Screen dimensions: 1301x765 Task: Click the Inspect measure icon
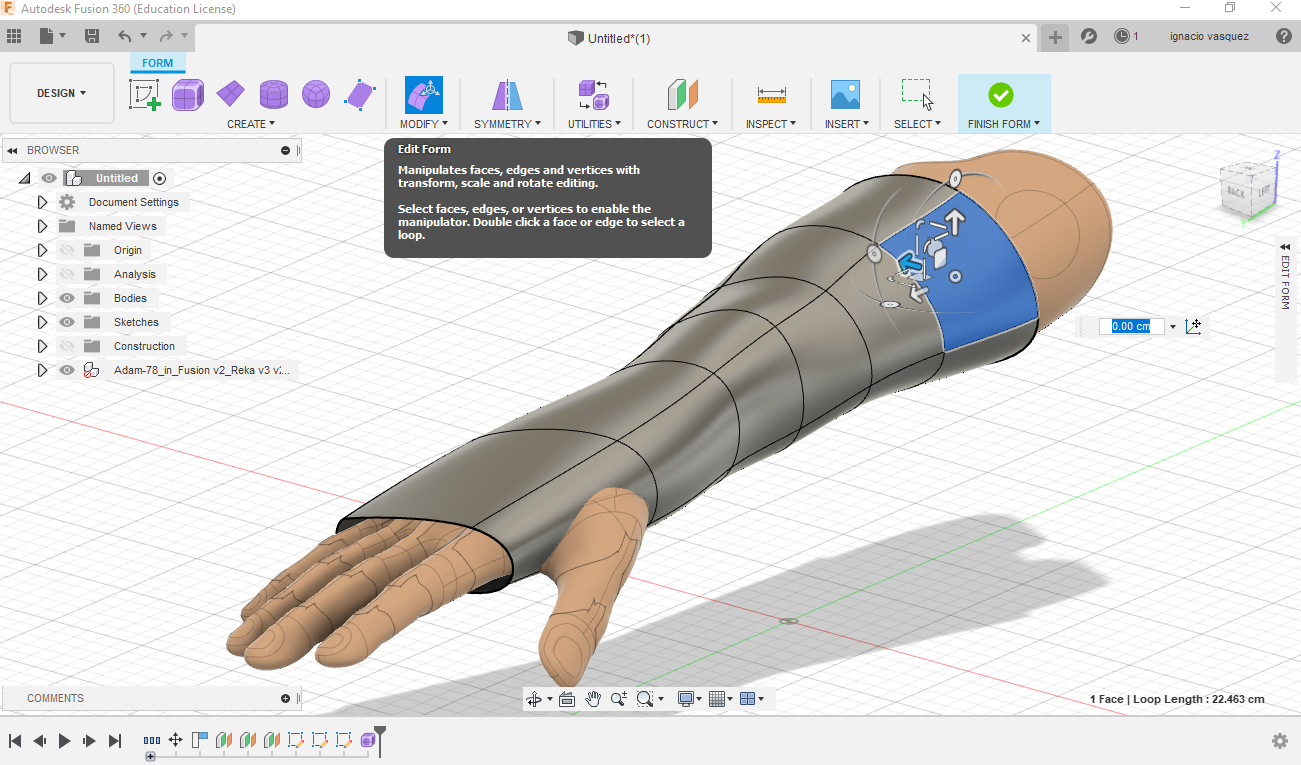771,95
